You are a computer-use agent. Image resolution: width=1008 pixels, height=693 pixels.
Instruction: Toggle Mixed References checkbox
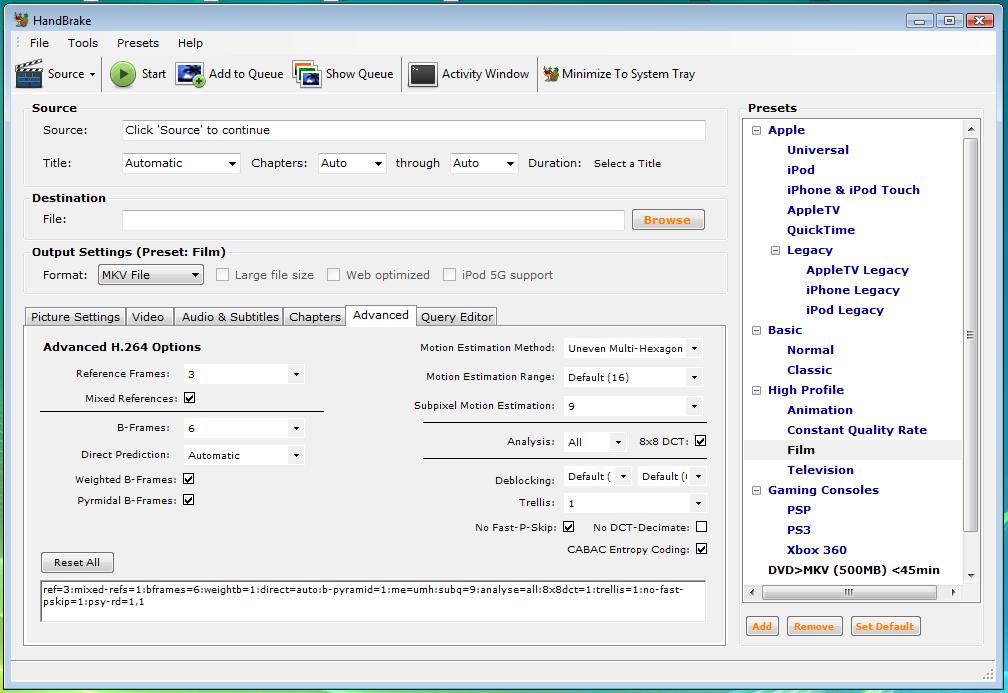pyautogui.click(x=190, y=398)
